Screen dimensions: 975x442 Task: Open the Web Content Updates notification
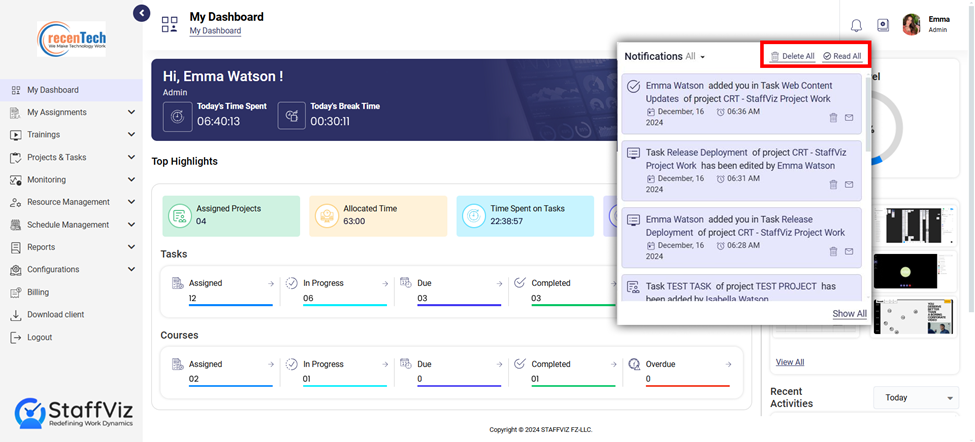[x=742, y=104]
